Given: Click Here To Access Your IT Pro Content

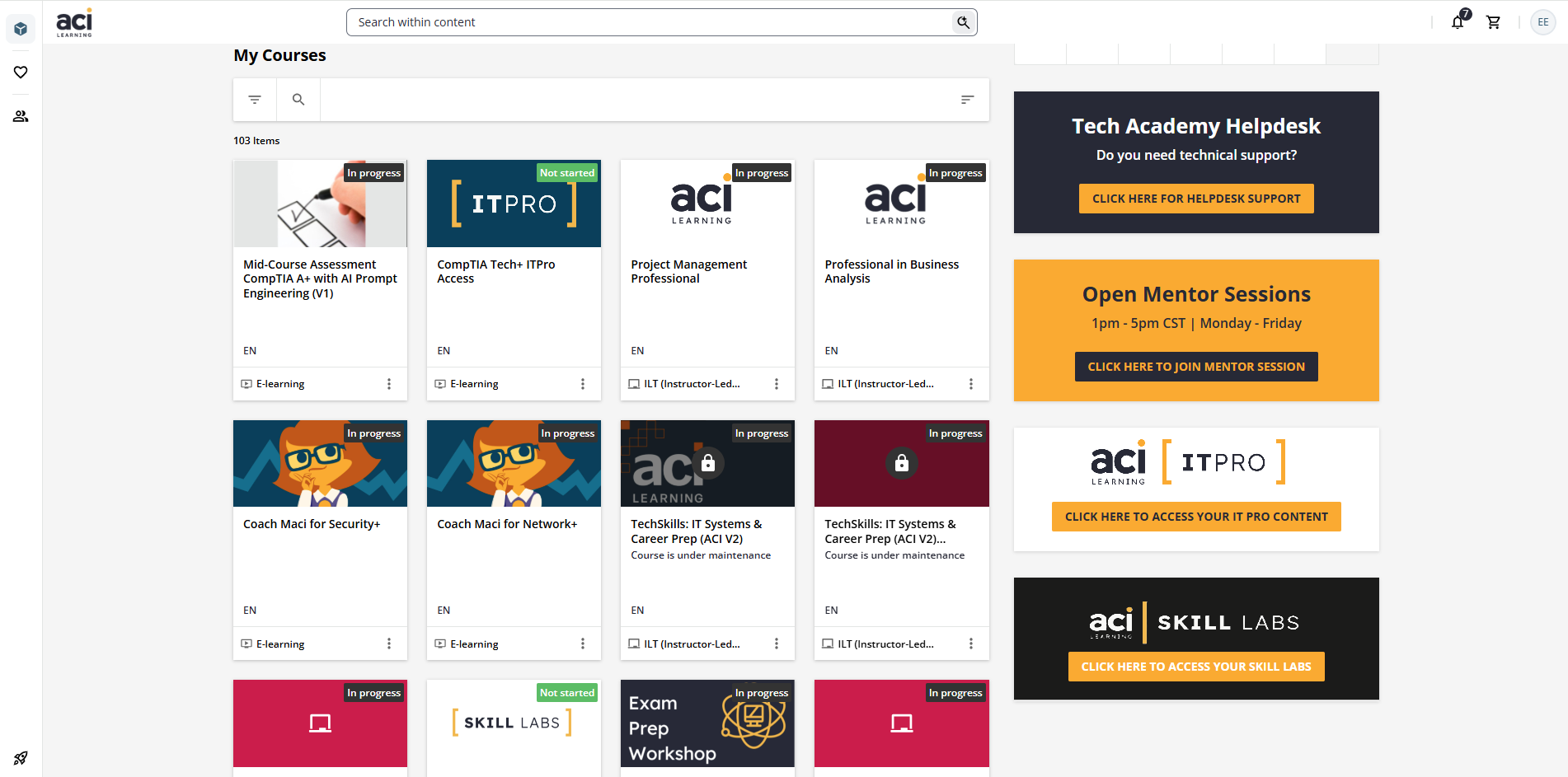Looking at the screenshot, I should (1196, 517).
